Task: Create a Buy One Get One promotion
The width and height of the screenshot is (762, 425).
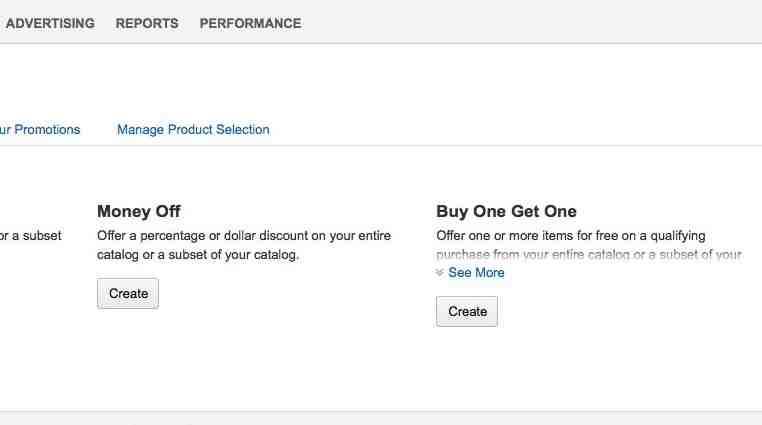Action: [x=467, y=311]
